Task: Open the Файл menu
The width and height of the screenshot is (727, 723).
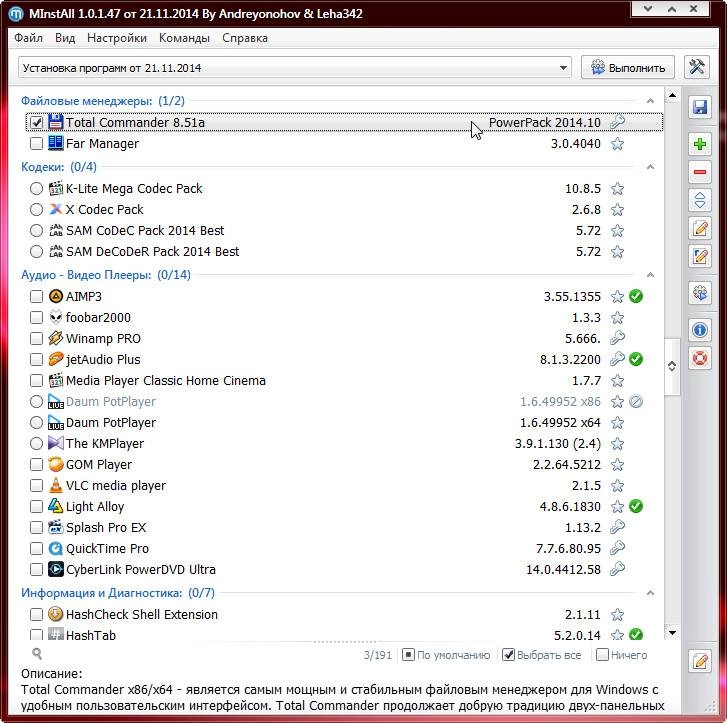Action: (x=28, y=38)
